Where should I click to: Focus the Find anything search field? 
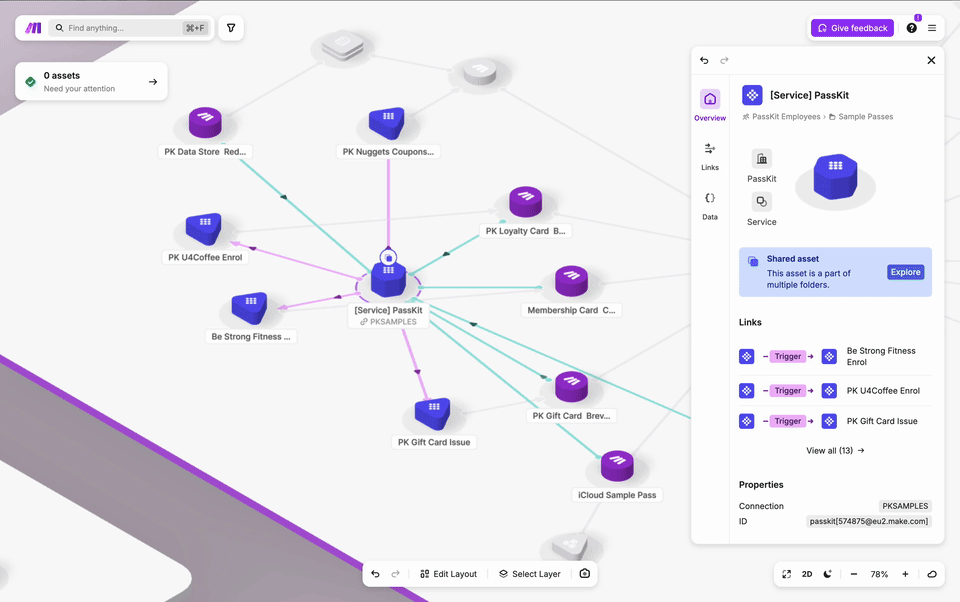(x=129, y=28)
